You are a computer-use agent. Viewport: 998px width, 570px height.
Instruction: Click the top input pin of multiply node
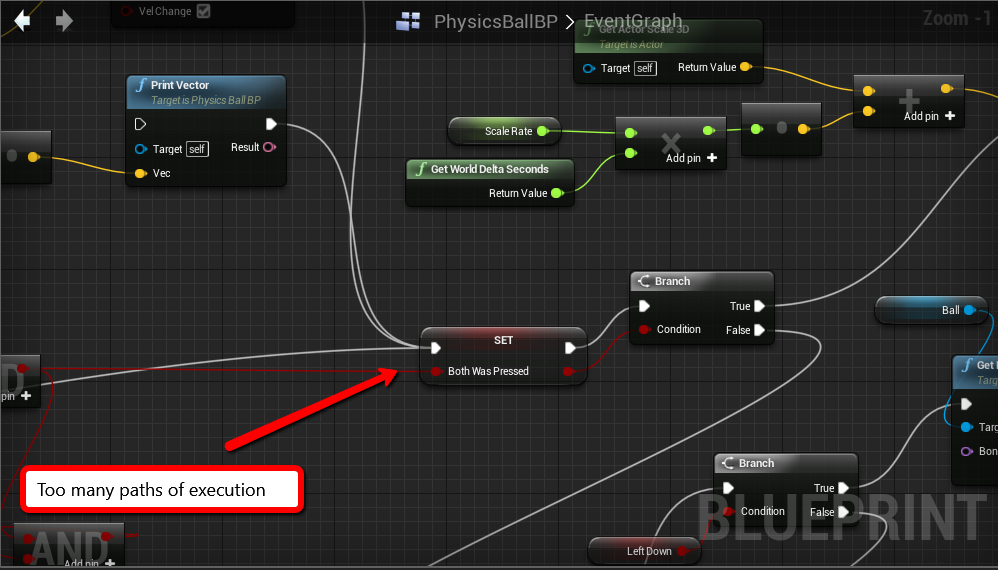click(631, 132)
